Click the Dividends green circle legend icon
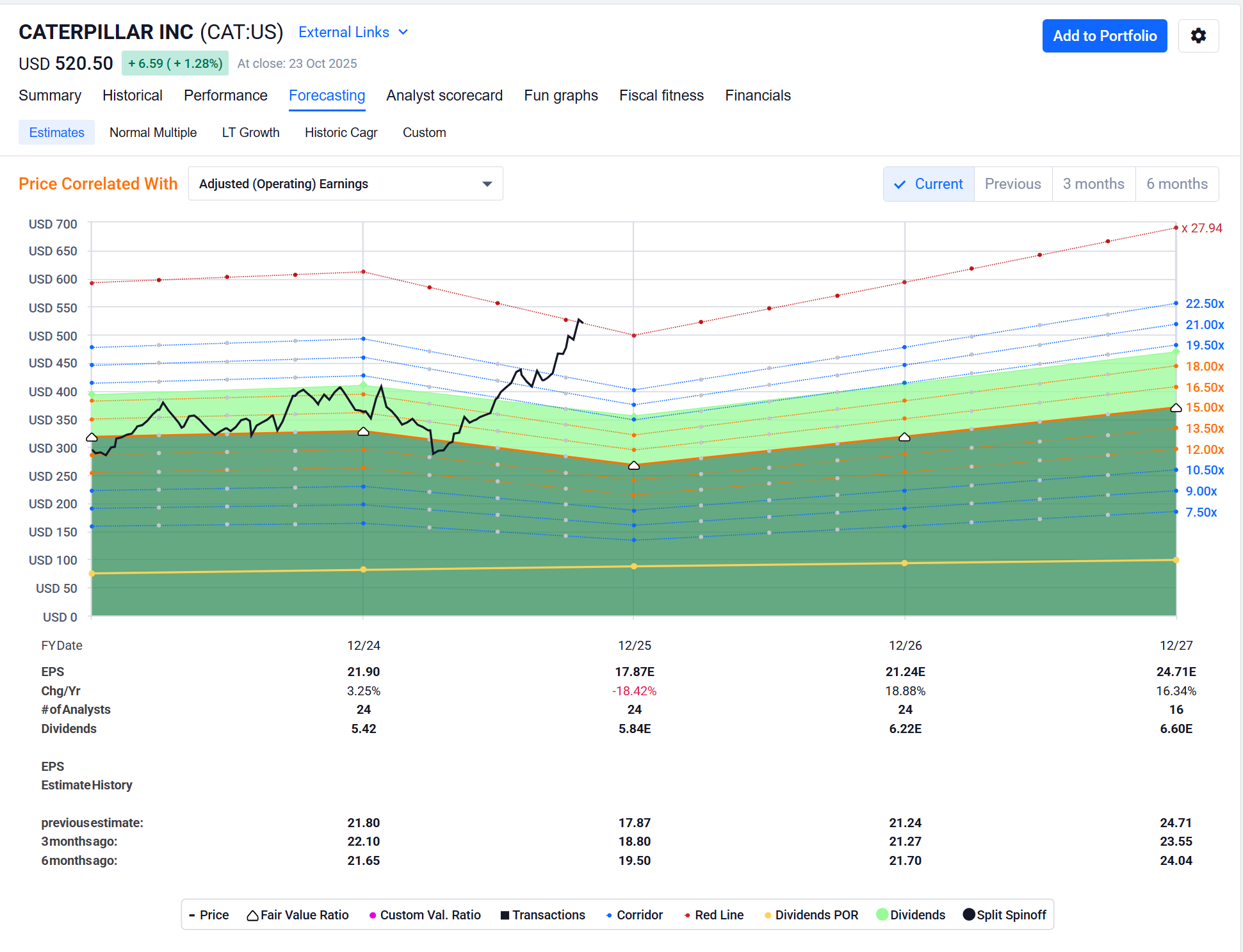The image size is (1243, 952). coord(882,914)
